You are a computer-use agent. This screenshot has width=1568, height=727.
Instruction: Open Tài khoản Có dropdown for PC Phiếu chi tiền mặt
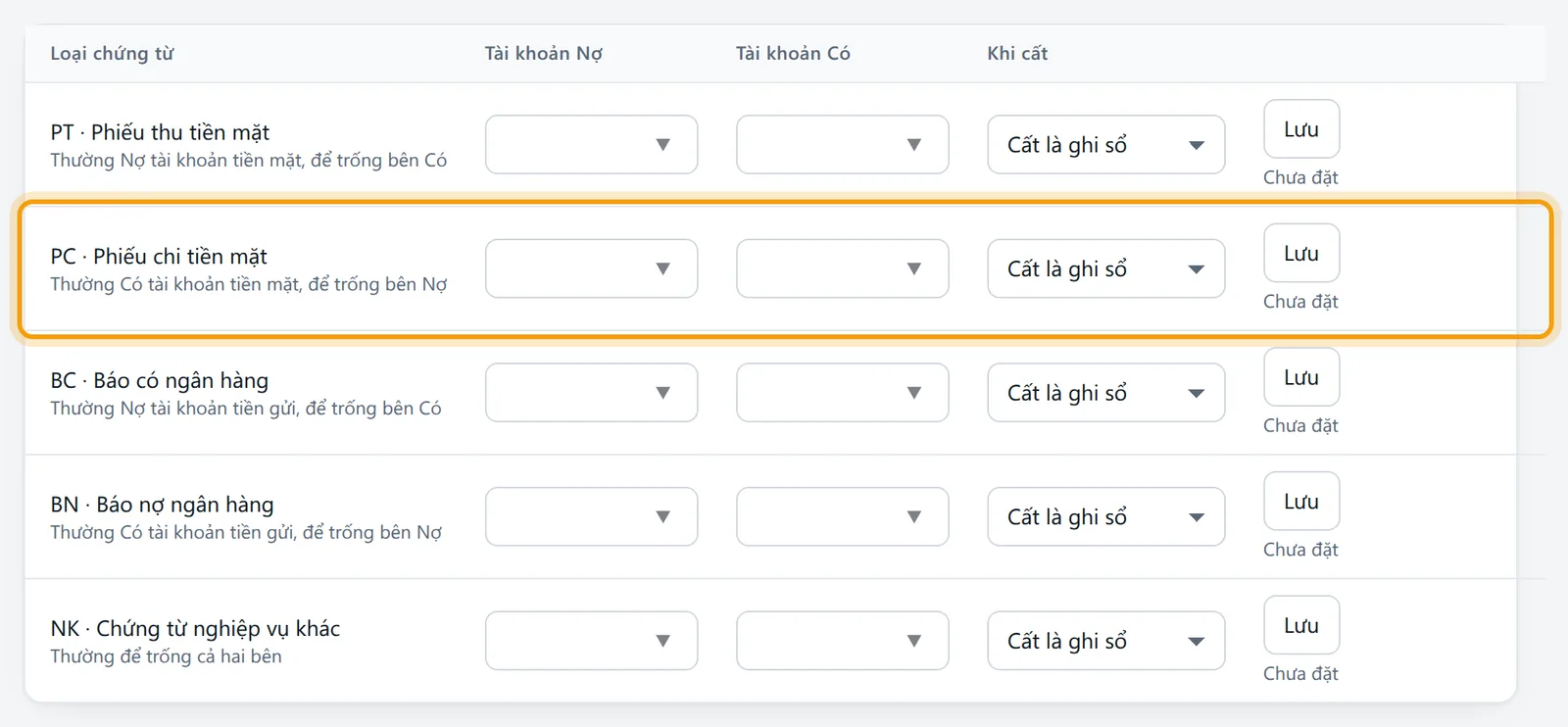point(842,268)
